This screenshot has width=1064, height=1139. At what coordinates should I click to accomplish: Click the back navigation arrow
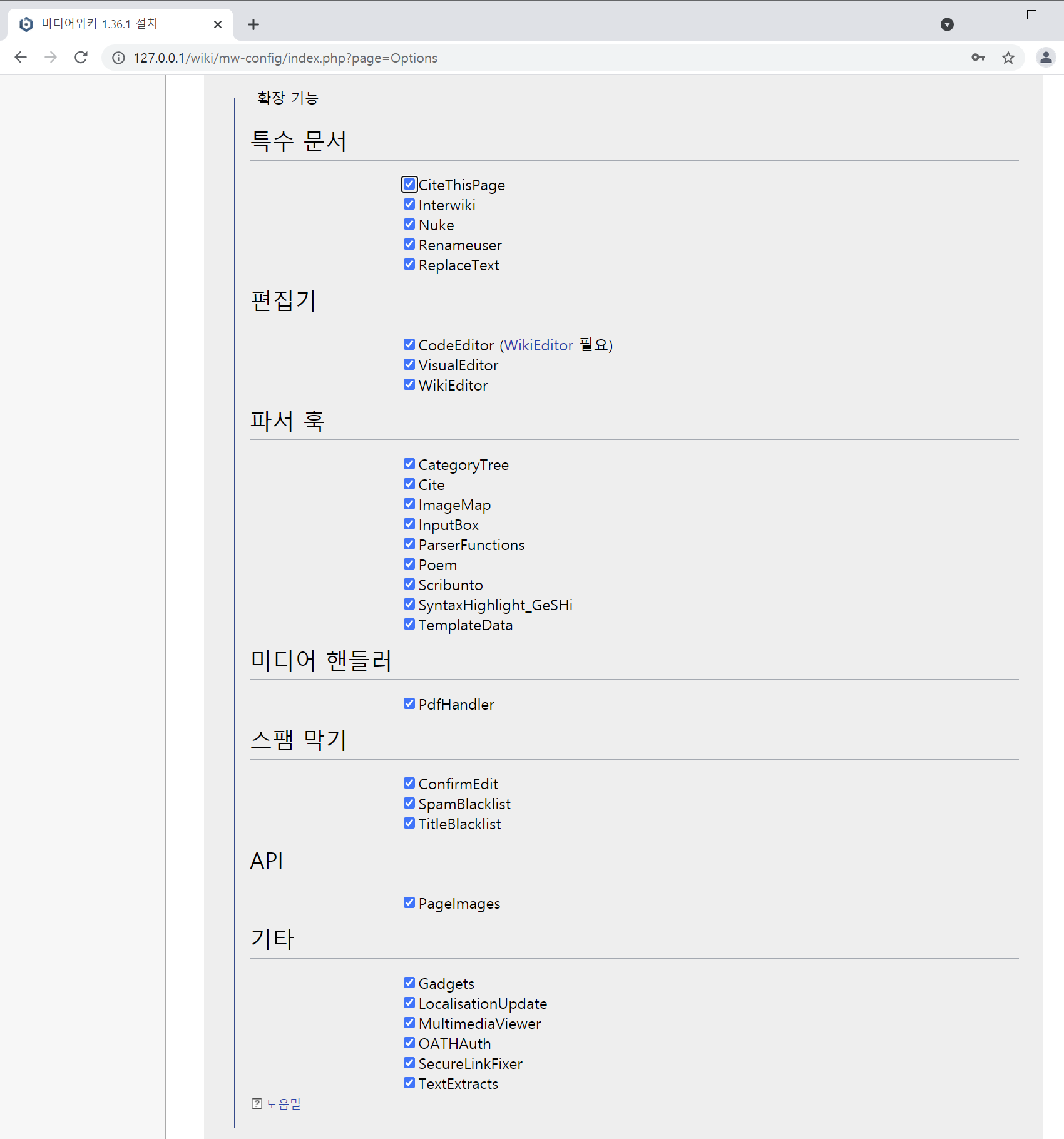(x=21, y=58)
